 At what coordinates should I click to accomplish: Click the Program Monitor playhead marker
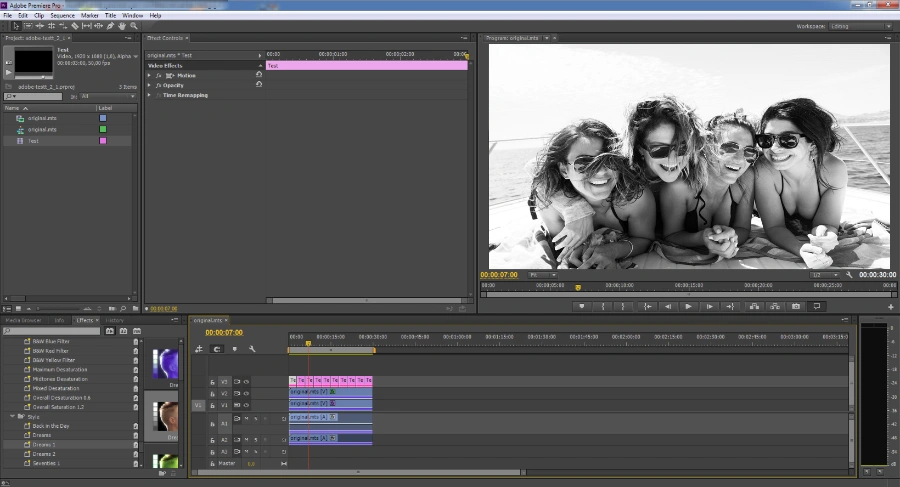click(578, 287)
